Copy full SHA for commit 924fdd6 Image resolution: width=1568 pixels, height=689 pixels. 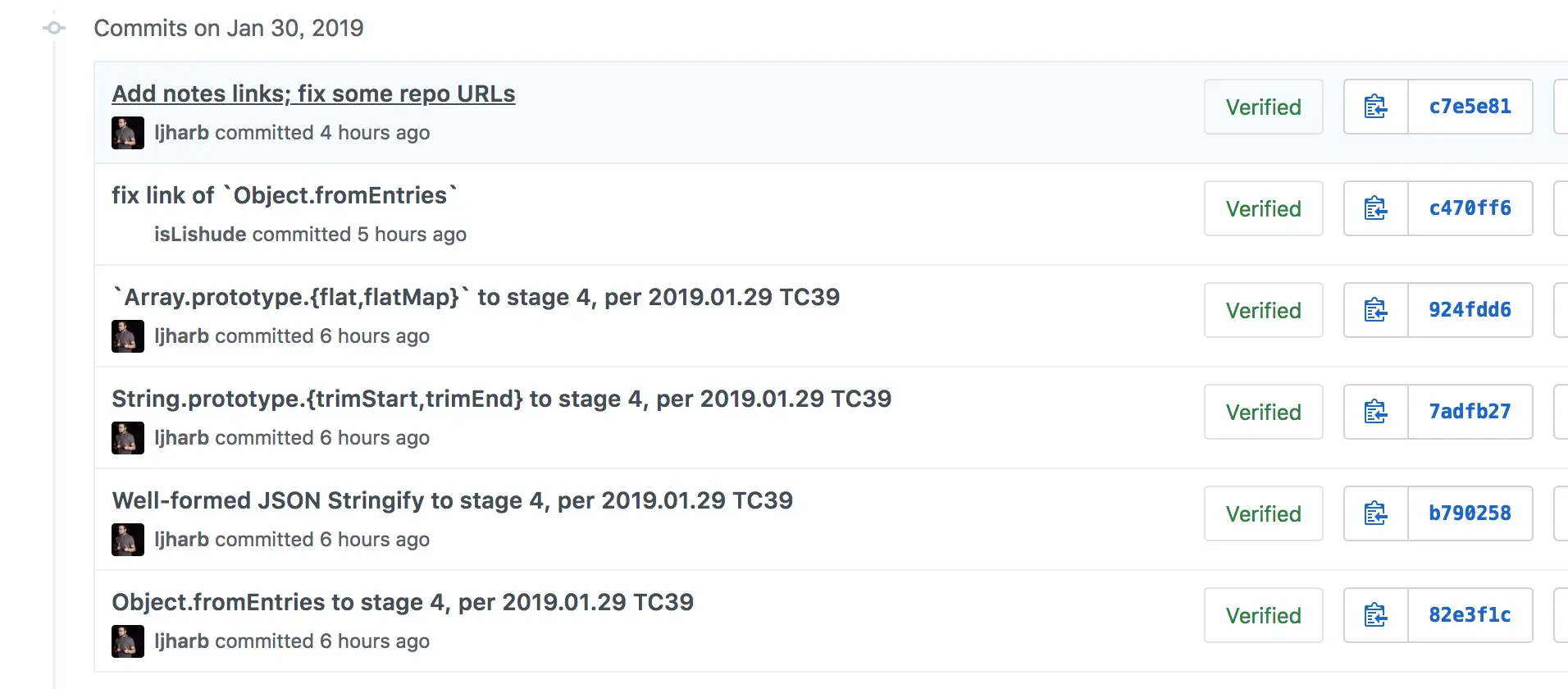(x=1375, y=310)
